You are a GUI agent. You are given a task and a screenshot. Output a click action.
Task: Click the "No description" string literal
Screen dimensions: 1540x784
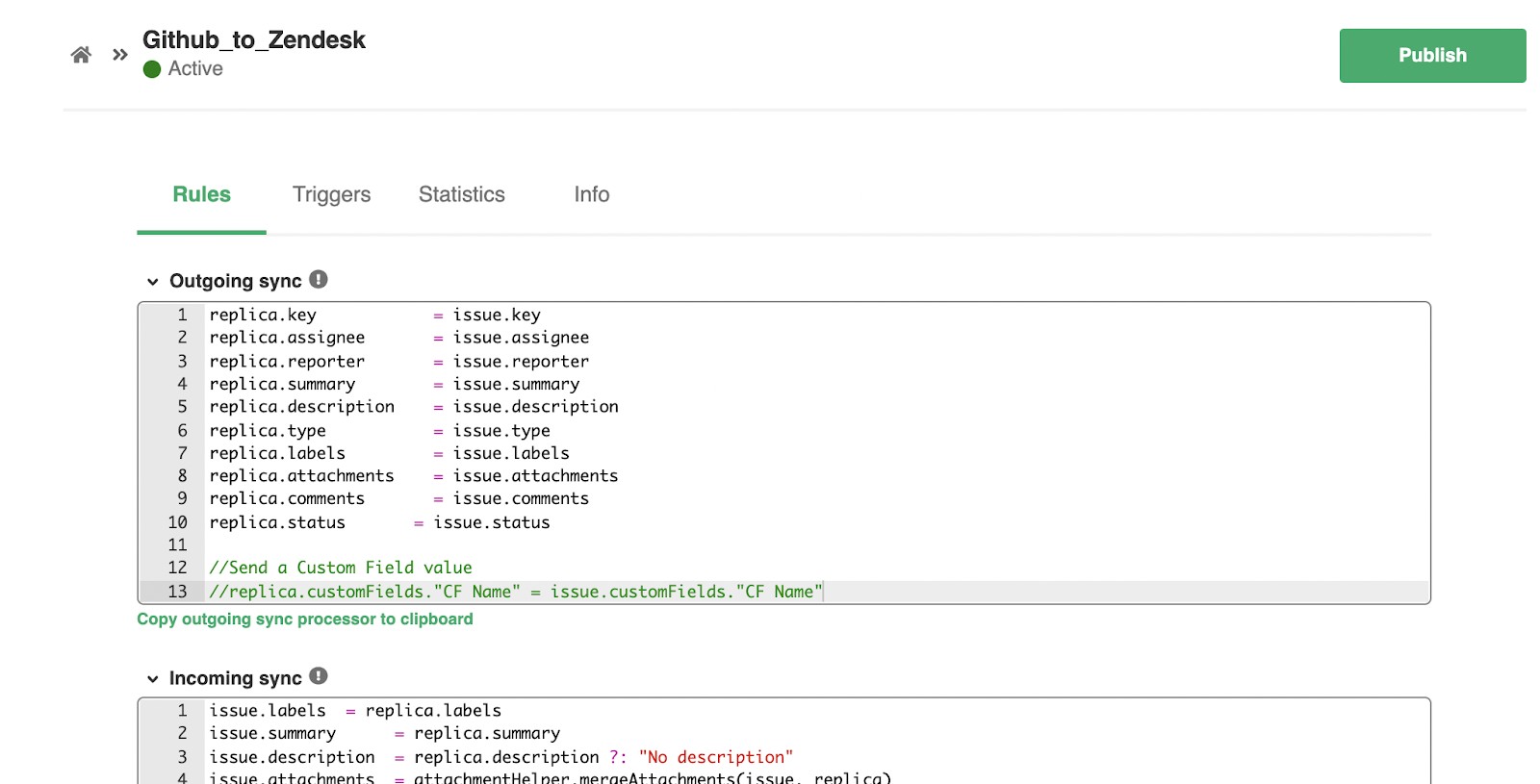pyautogui.click(x=716, y=757)
